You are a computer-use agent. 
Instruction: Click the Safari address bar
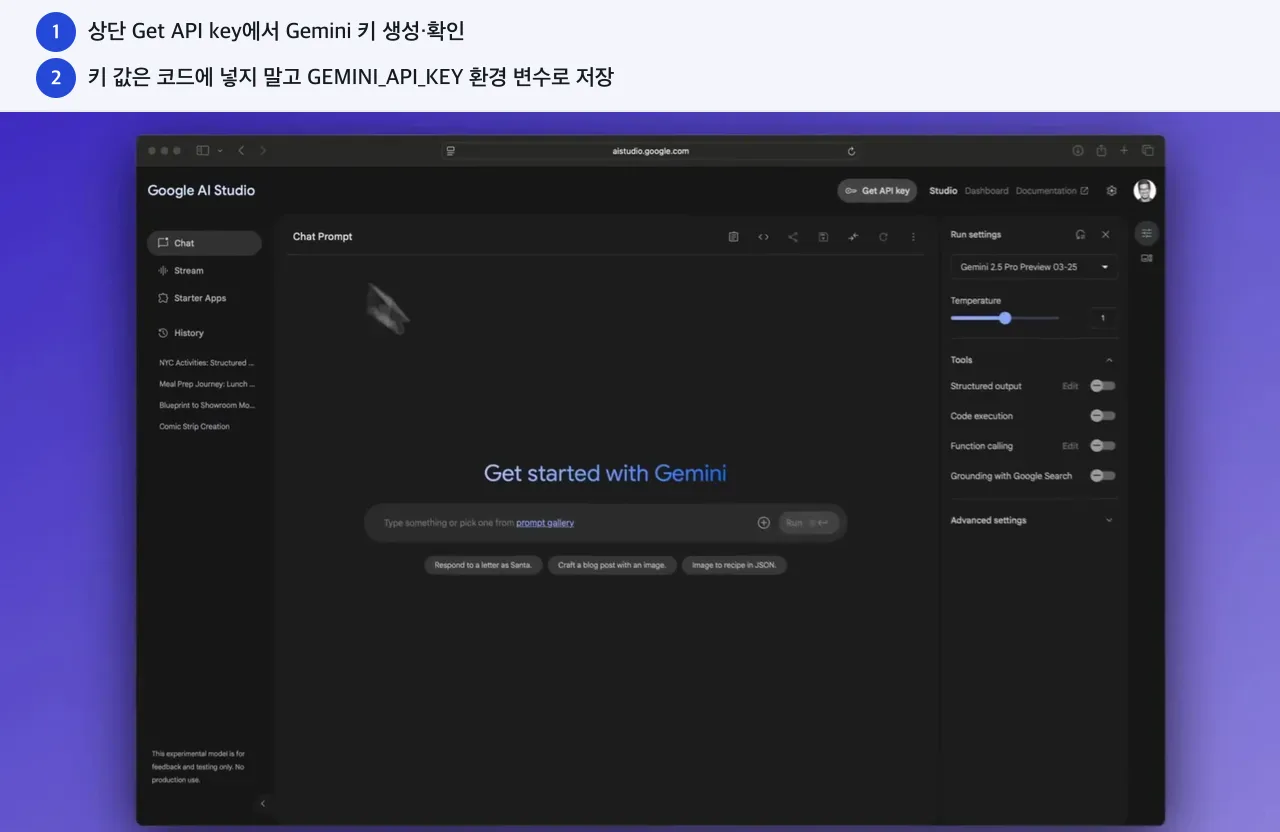(x=651, y=151)
